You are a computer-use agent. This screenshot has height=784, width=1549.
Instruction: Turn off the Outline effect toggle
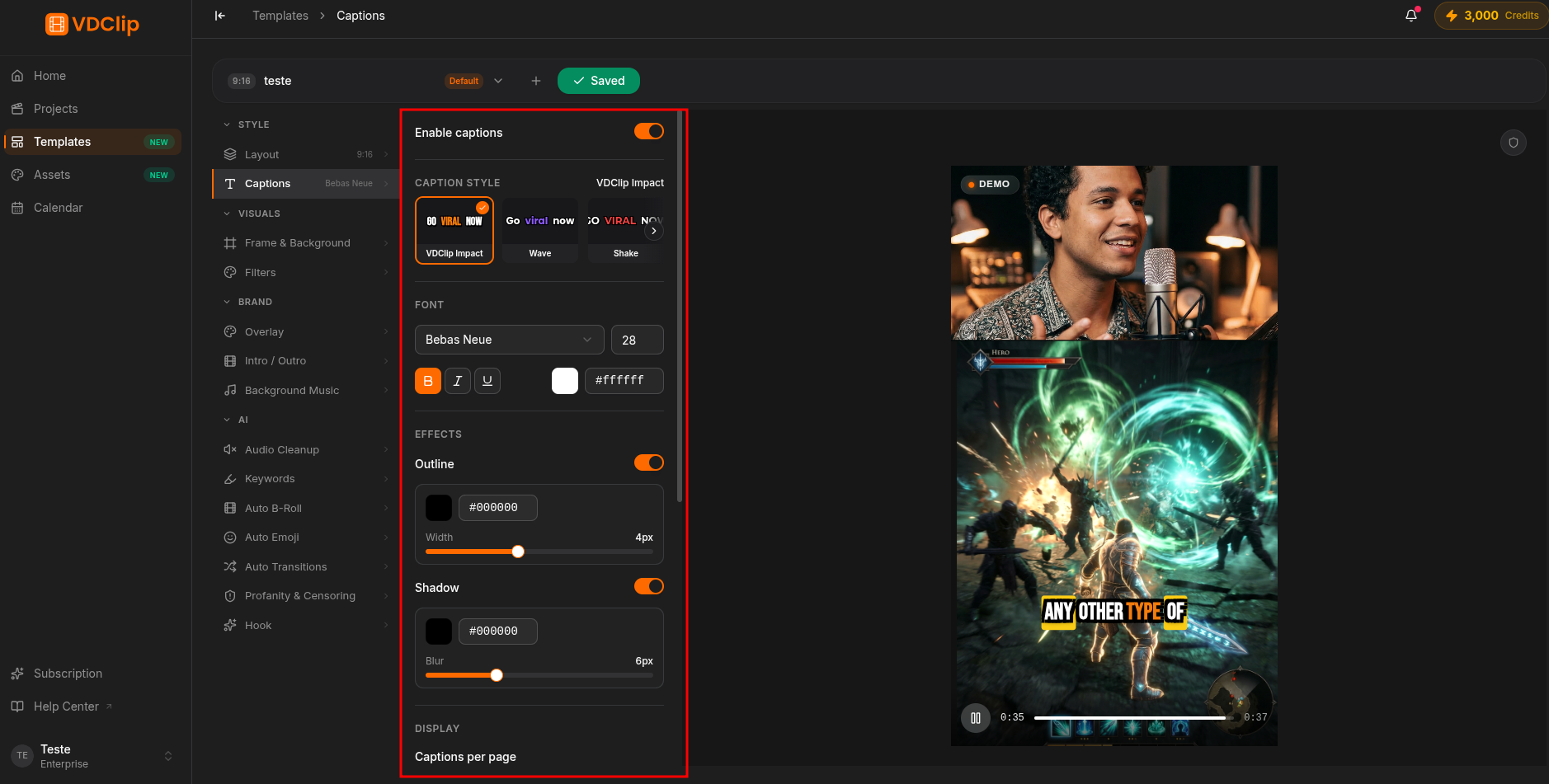click(649, 463)
